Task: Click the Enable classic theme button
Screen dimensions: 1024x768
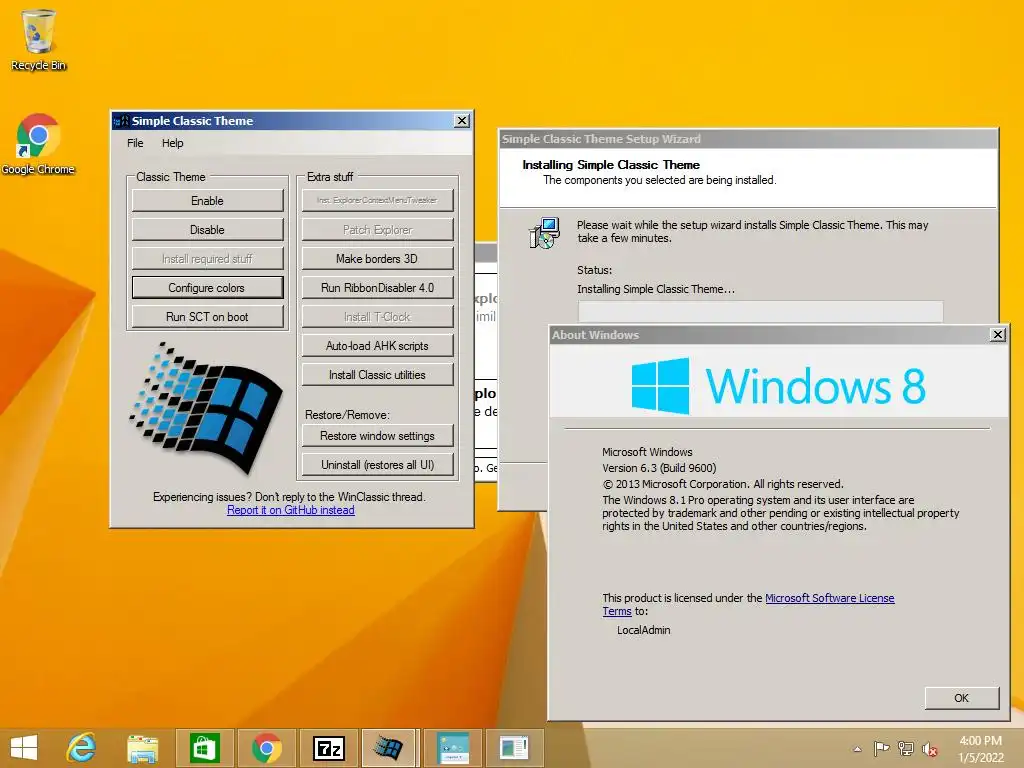Action: pos(208,200)
